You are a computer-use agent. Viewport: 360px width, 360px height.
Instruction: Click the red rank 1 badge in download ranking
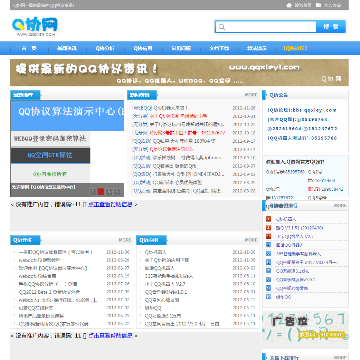click(x=269, y=219)
